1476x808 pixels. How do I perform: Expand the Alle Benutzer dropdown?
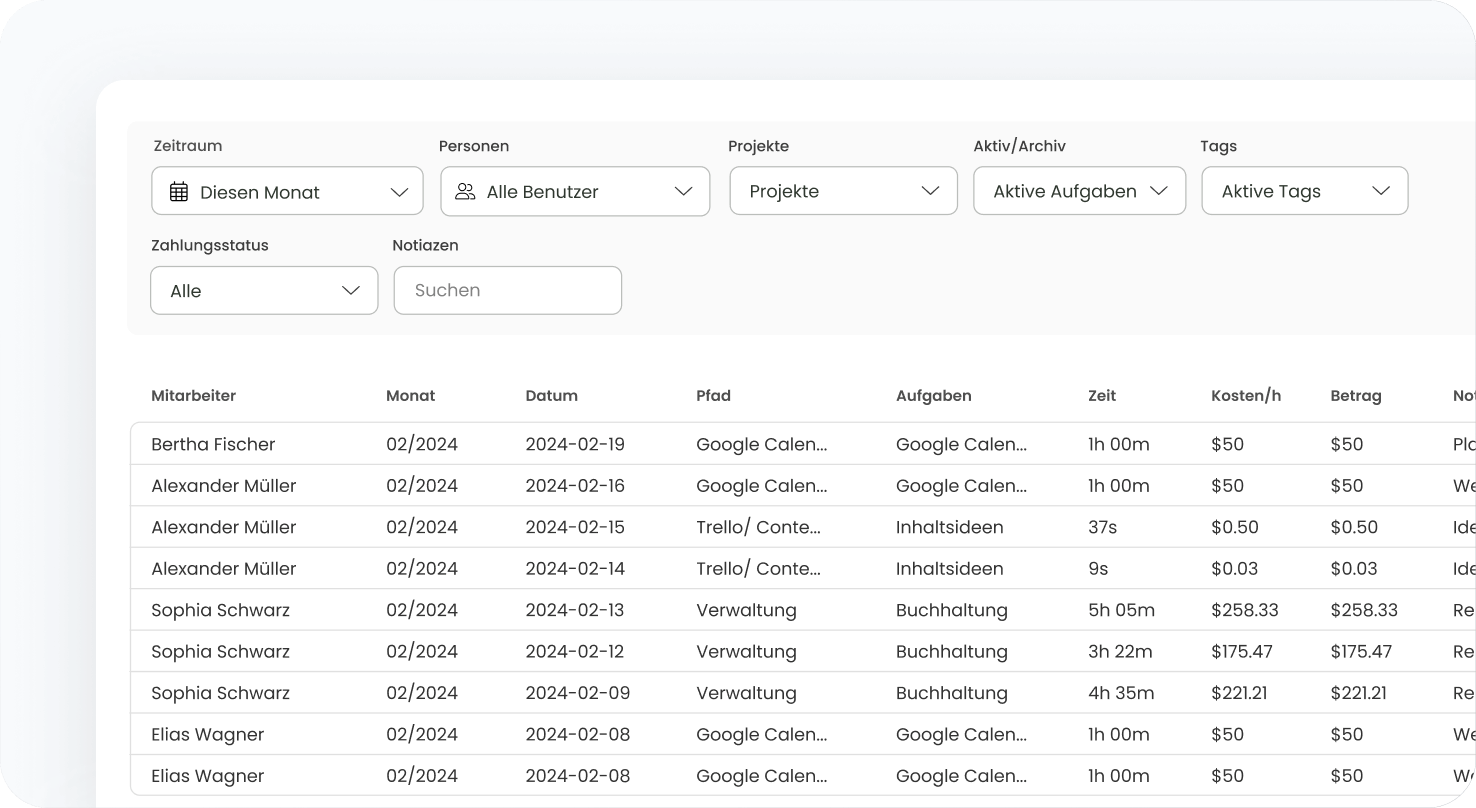[575, 191]
